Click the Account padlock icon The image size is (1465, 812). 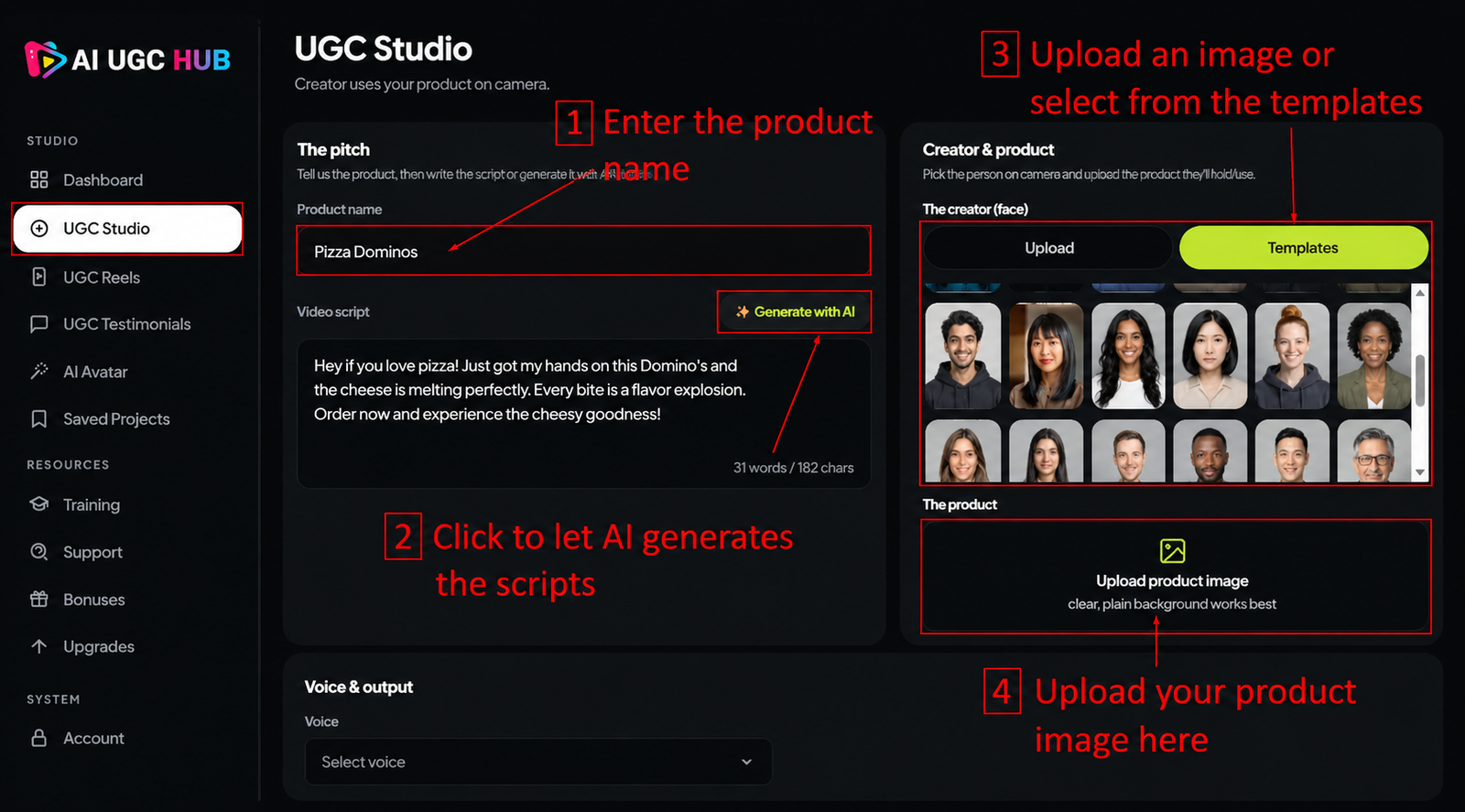[x=39, y=738]
